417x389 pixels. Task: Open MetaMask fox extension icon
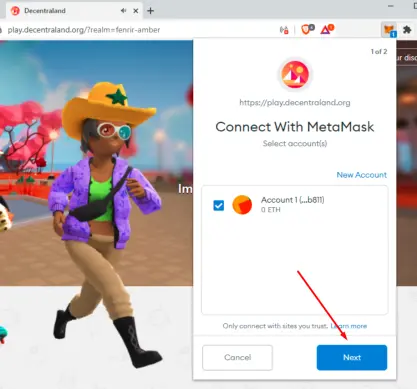(389, 30)
